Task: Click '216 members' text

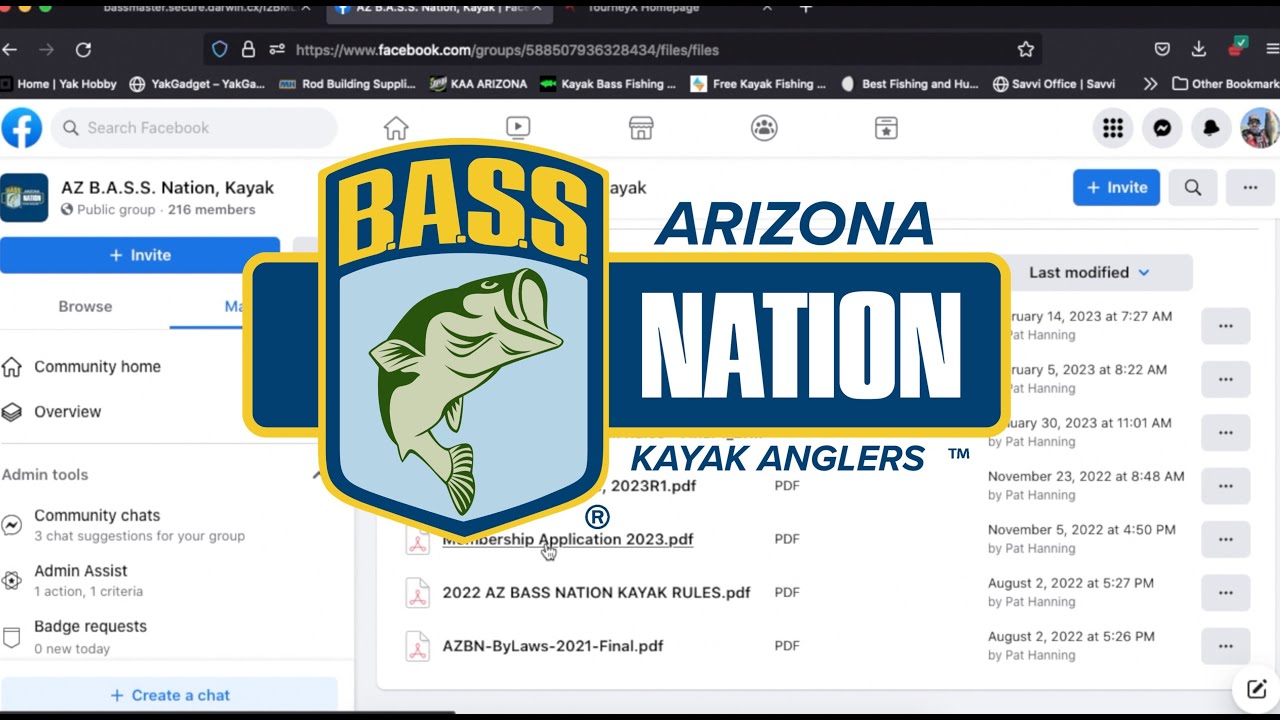Action: click(211, 210)
